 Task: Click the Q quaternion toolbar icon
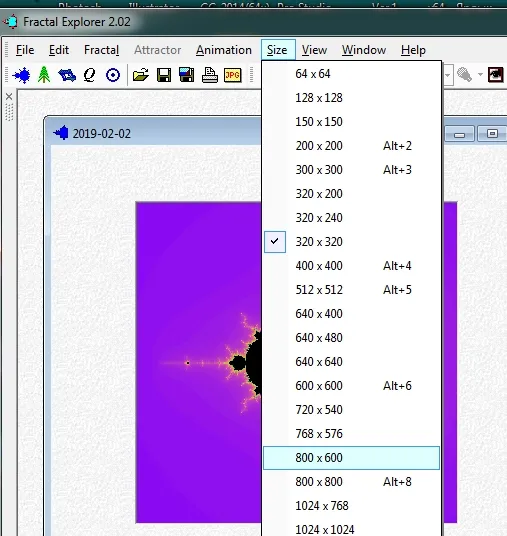click(90, 75)
